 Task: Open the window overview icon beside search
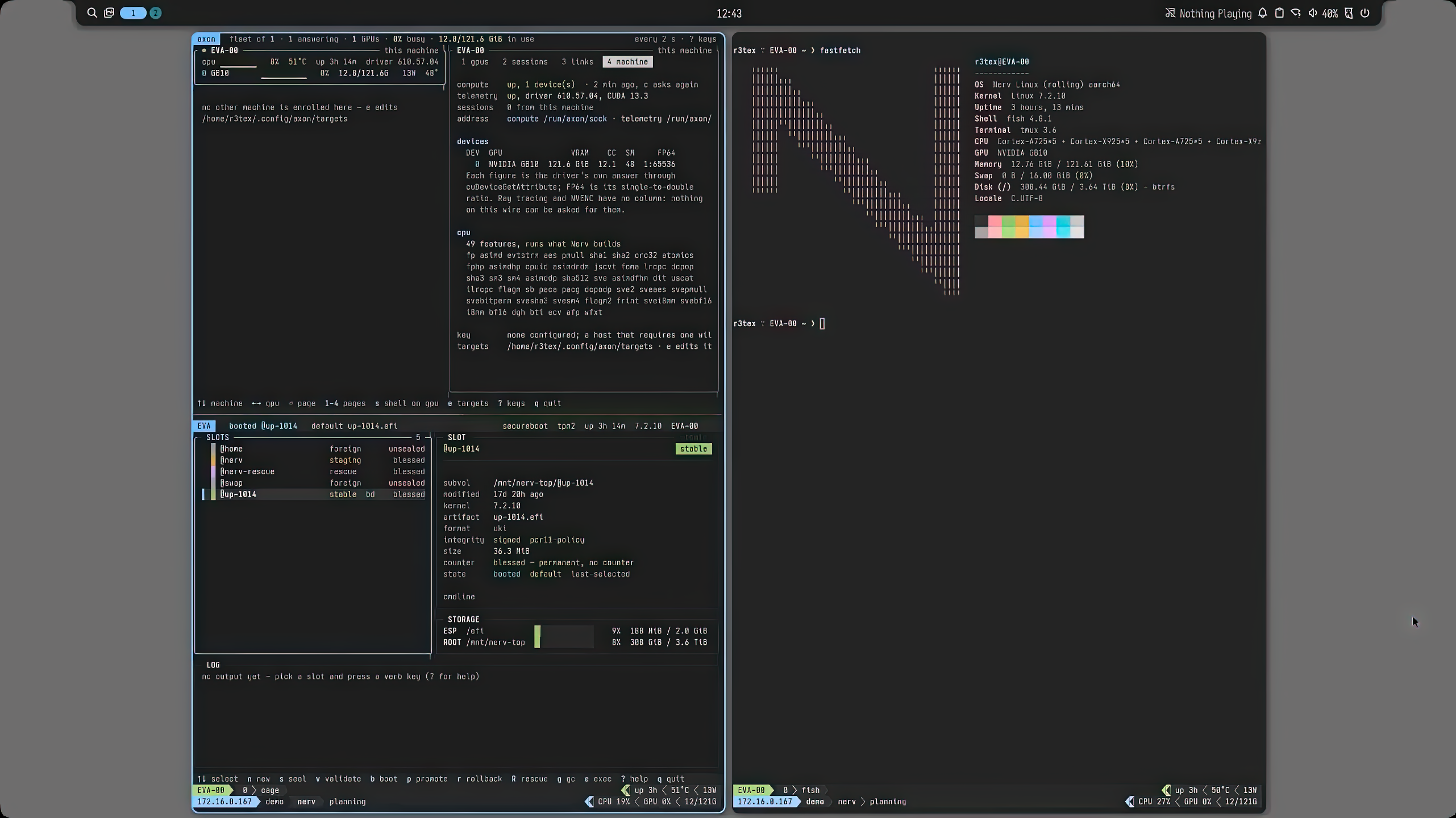109,13
